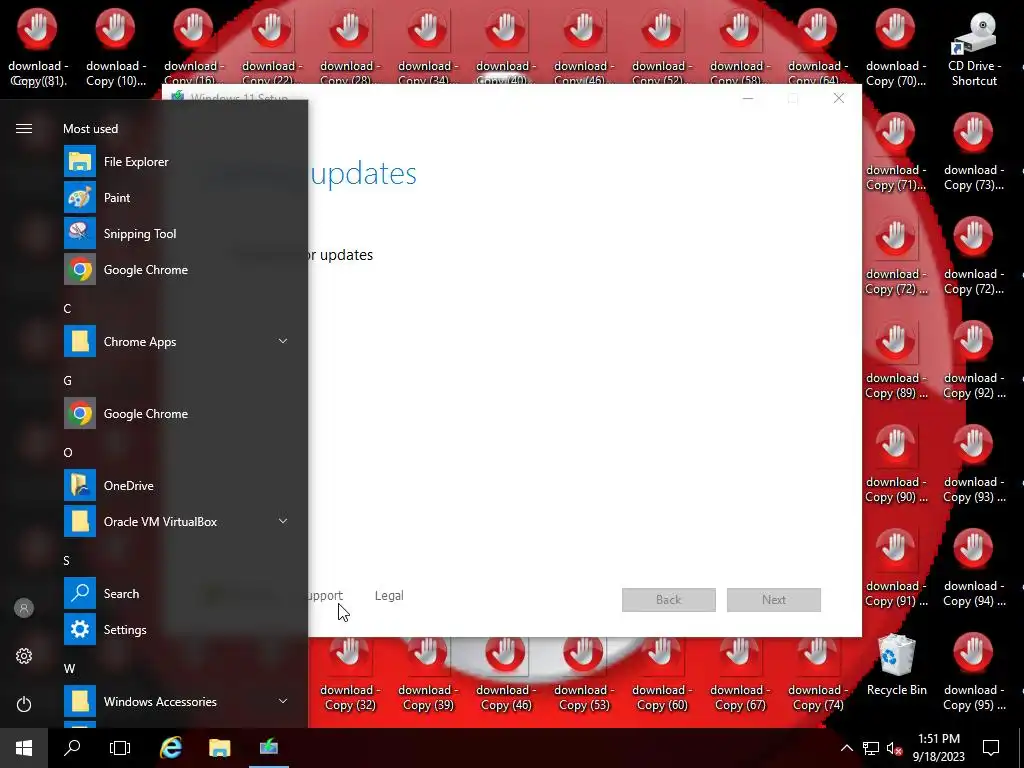Launch Internet Explorer from the taskbar
The width and height of the screenshot is (1024, 768).
[171, 748]
